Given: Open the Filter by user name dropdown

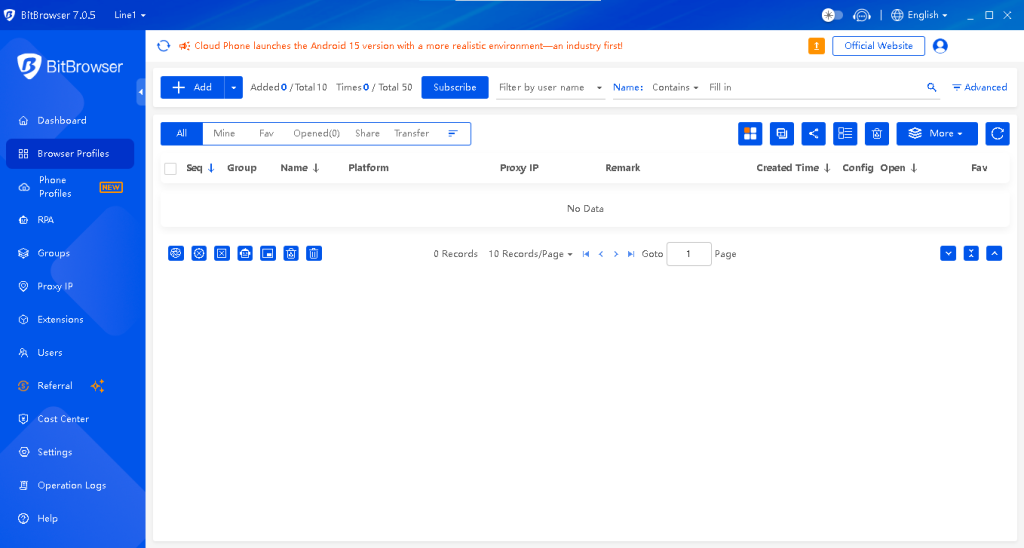Looking at the screenshot, I should (551, 88).
